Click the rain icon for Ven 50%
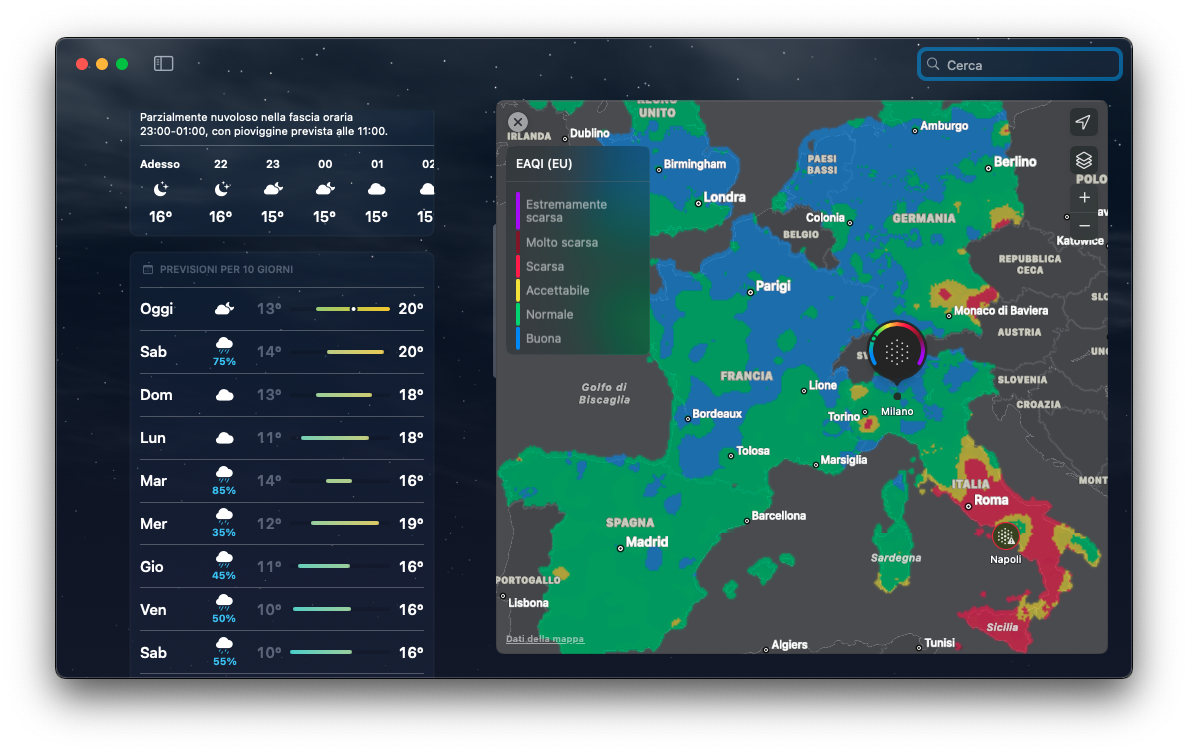 tap(224, 604)
